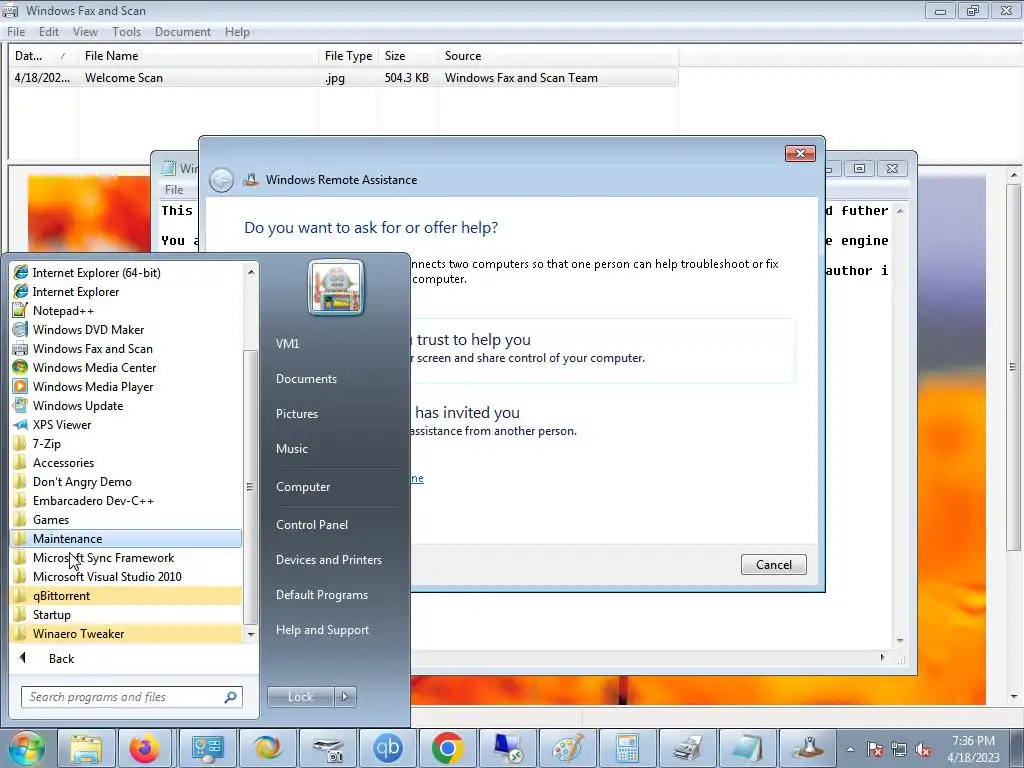Click back arrow in Remote Assistance dialog
The width and height of the screenshot is (1024, 768).
(x=221, y=180)
